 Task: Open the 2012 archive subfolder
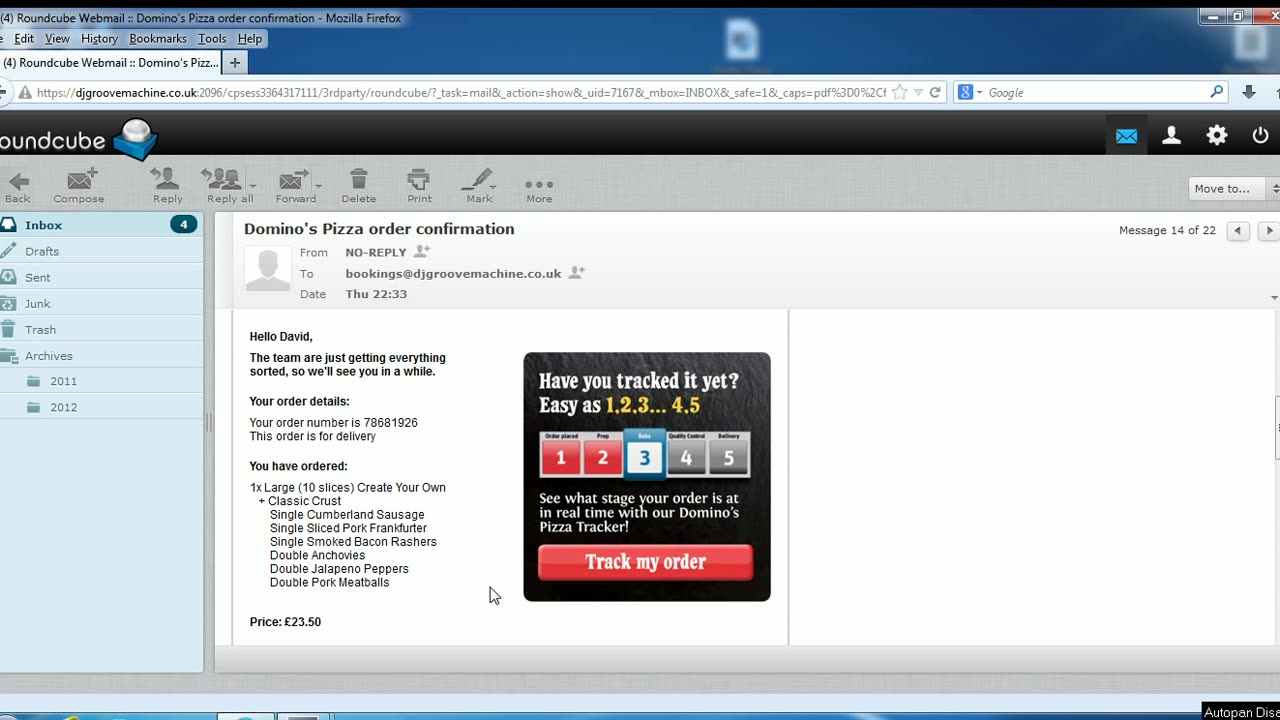(101, 407)
